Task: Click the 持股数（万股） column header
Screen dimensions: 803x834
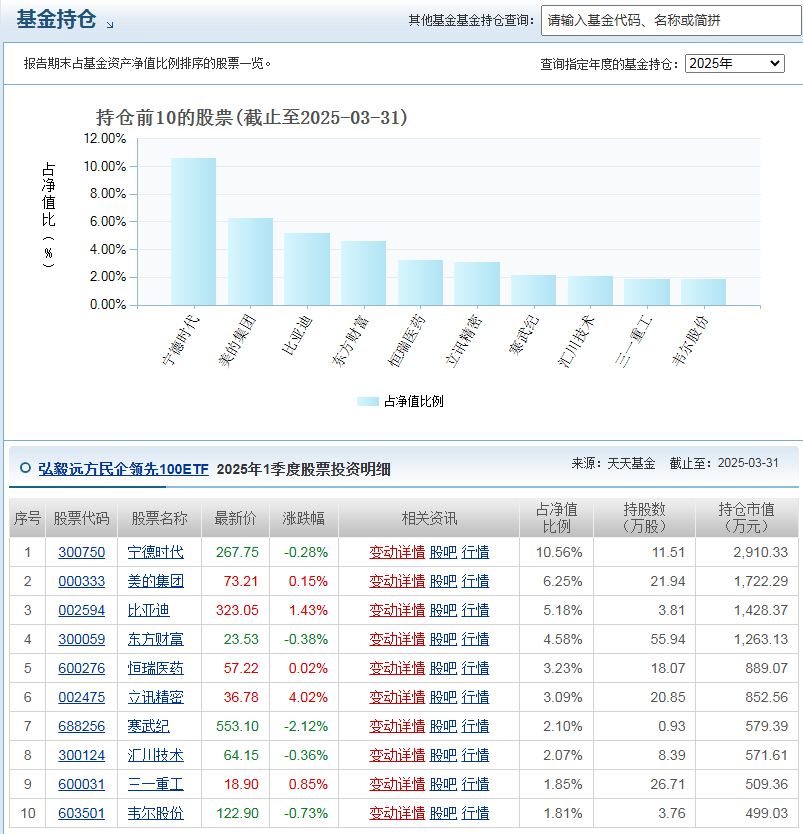Action: click(x=644, y=518)
